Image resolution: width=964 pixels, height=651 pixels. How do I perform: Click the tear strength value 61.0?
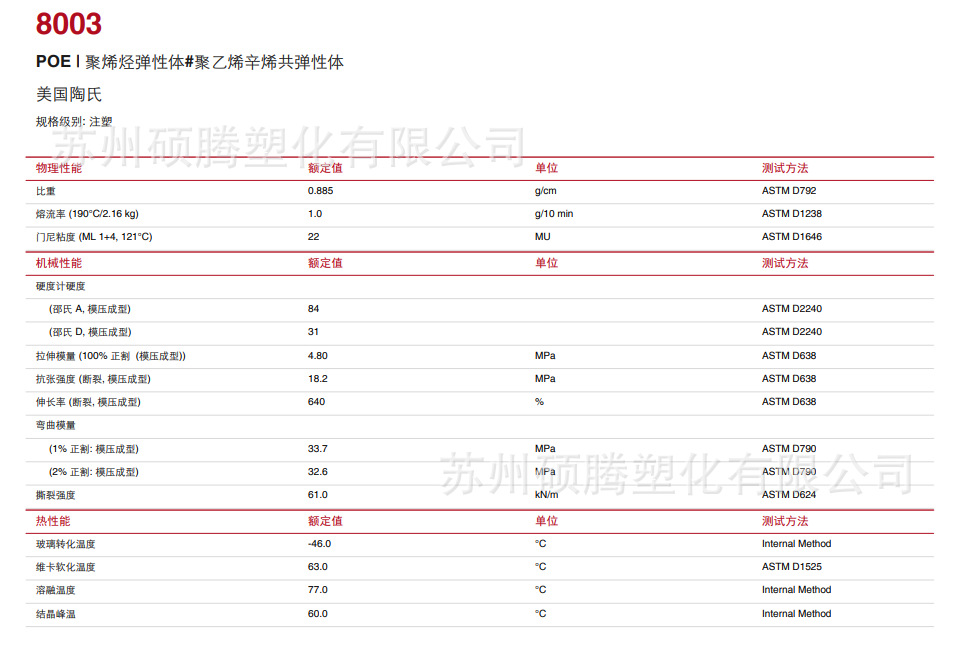(318, 495)
